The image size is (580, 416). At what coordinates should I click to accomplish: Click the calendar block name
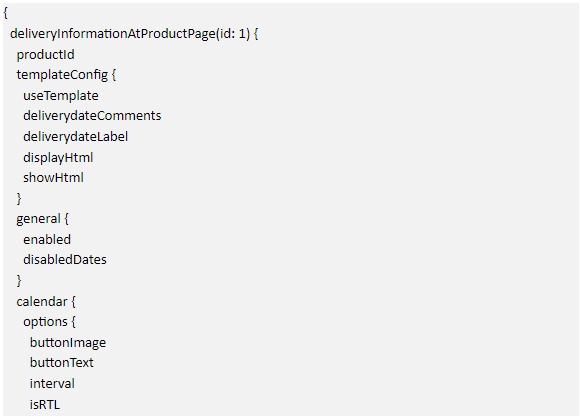pos(42,302)
